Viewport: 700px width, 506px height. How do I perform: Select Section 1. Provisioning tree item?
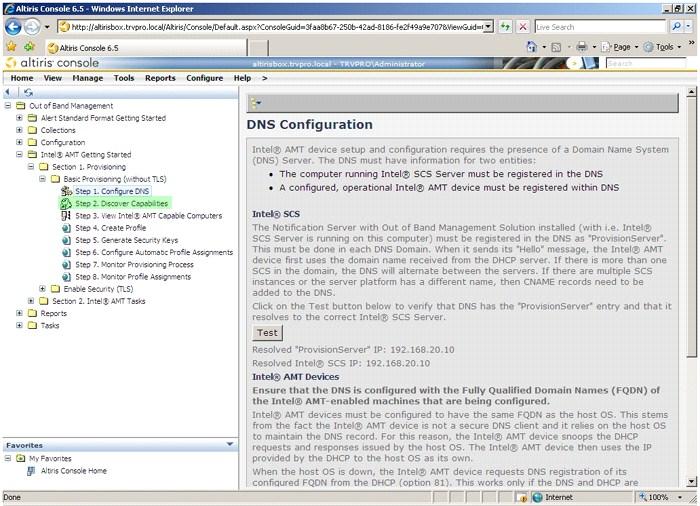coord(89,167)
